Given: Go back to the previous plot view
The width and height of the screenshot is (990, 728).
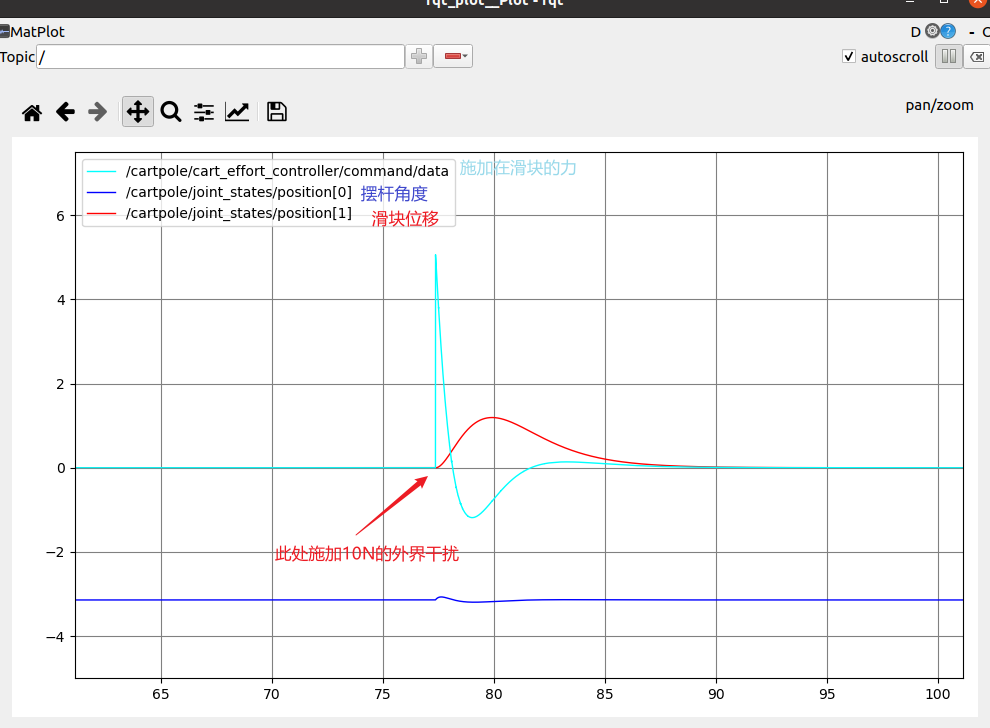Looking at the screenshot, I should pos(65,112).
